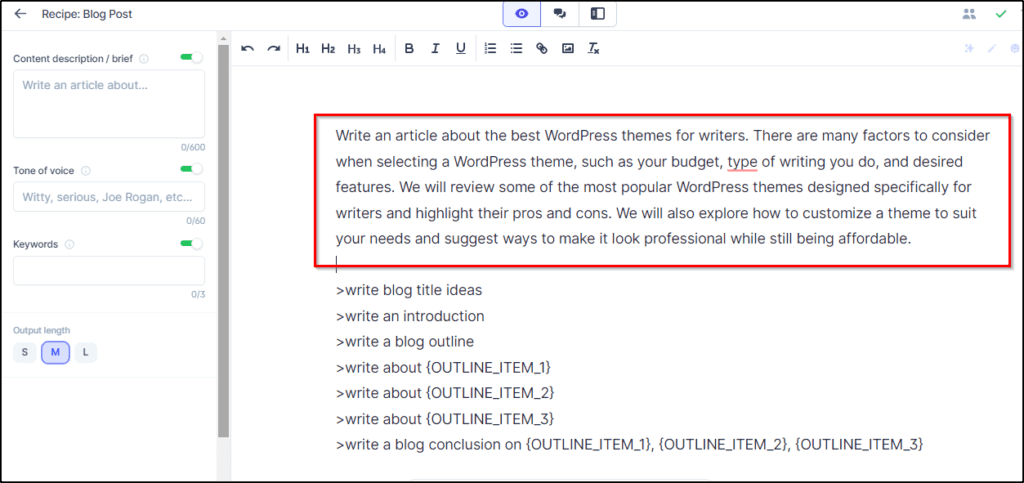Undo the last edit
The width and height of the screenshot is (1024, 483).
(248, 48)
